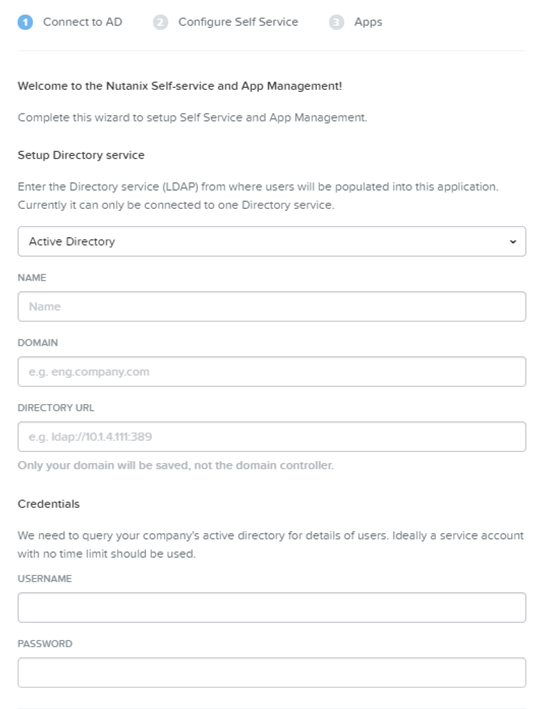Viewport: 550px width, 709px height.
Task: Click the step 1 circle icon
Action: point(25,22)
